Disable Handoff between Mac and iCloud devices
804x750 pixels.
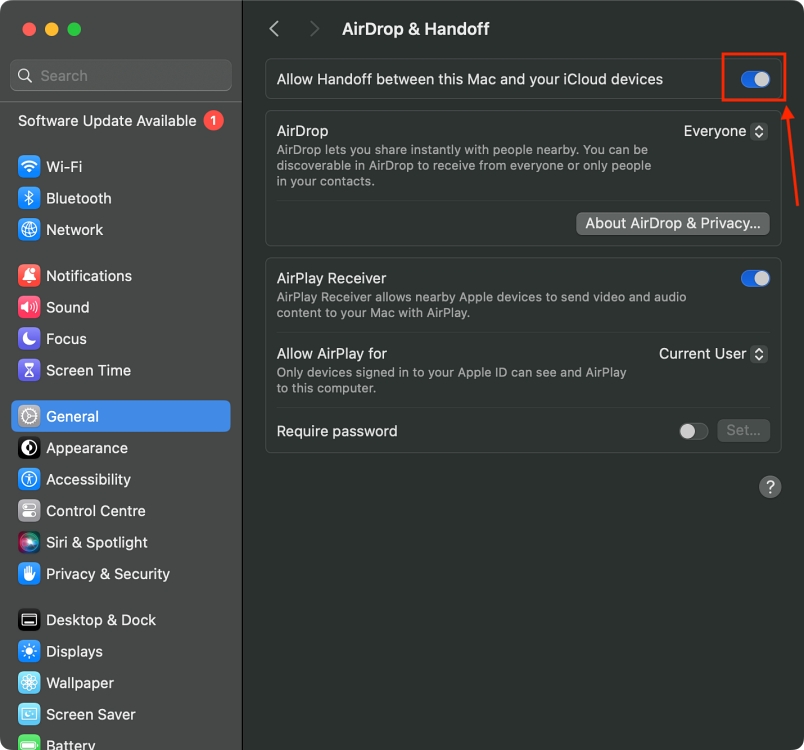(x=755, y=78)
